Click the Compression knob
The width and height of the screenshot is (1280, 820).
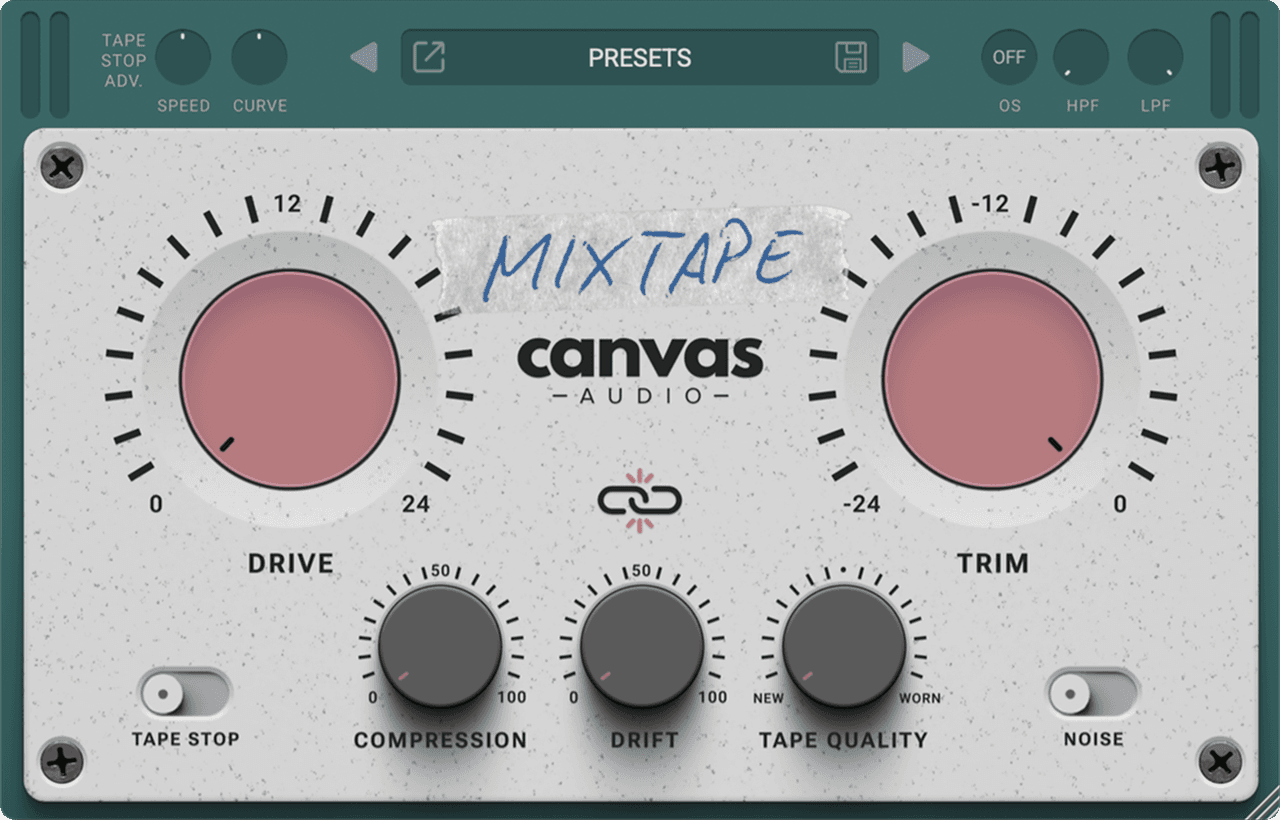click(440, 646)
